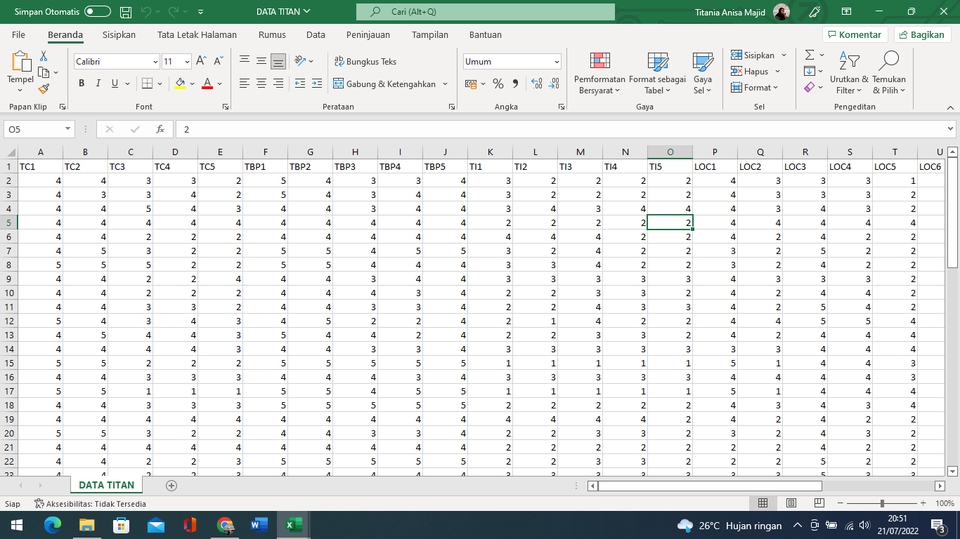Click the Komentar button
960x539 pixels.
[x=855, y=35]
